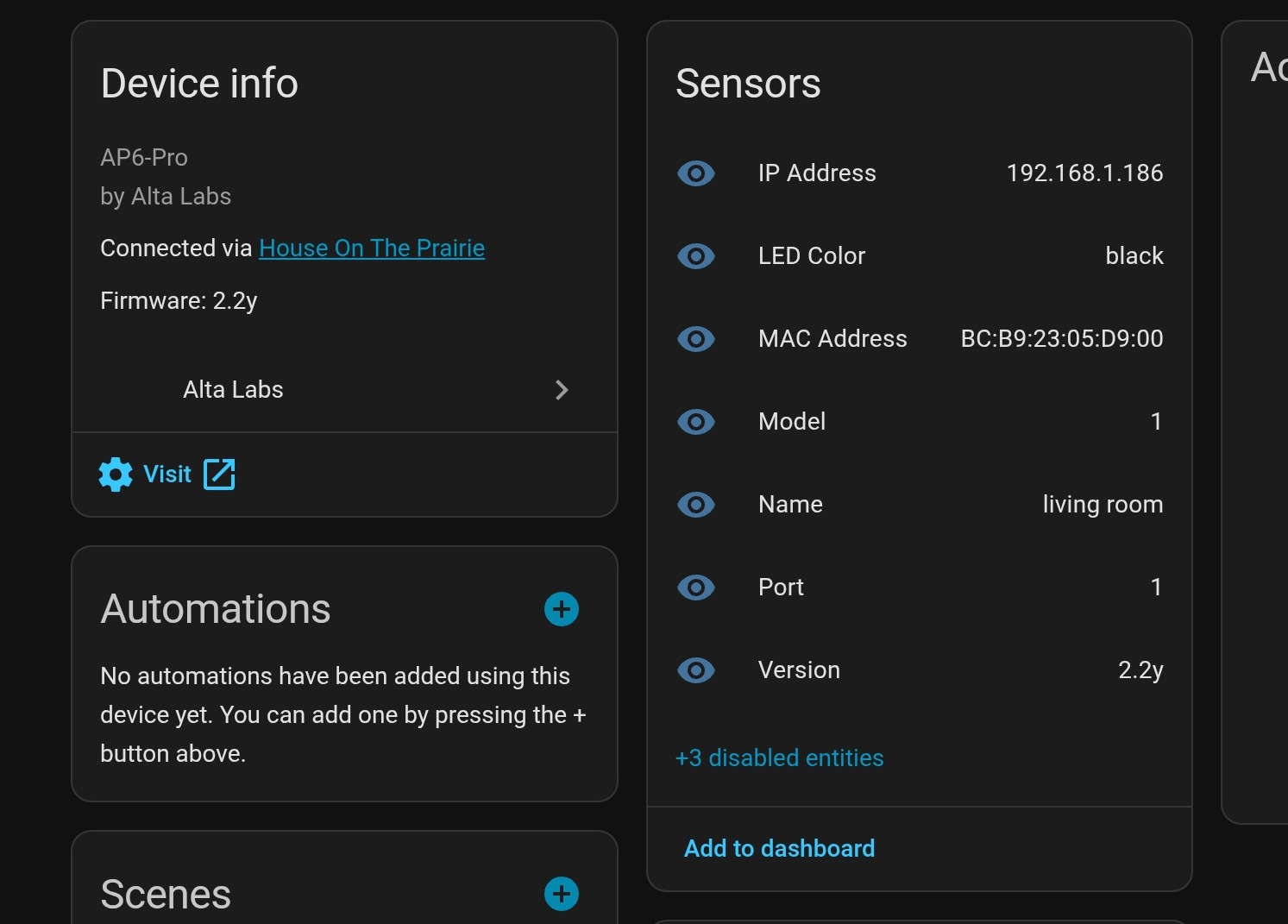Click the eye icon beside Model sensor
The width and height of the screenshot is (1288, 924).
(695, 422)
